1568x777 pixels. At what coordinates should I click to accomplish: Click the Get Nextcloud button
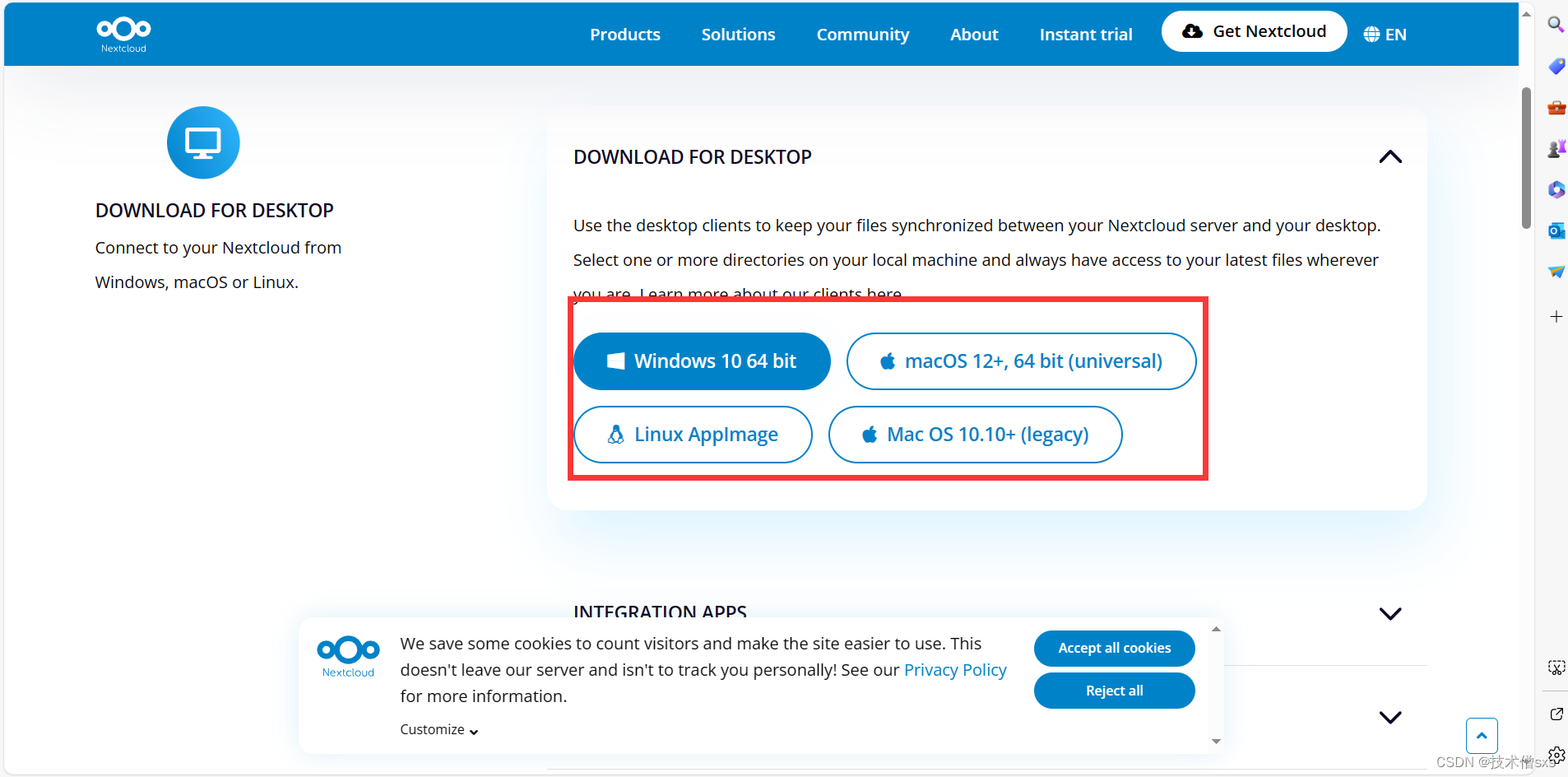point(1254,31)
